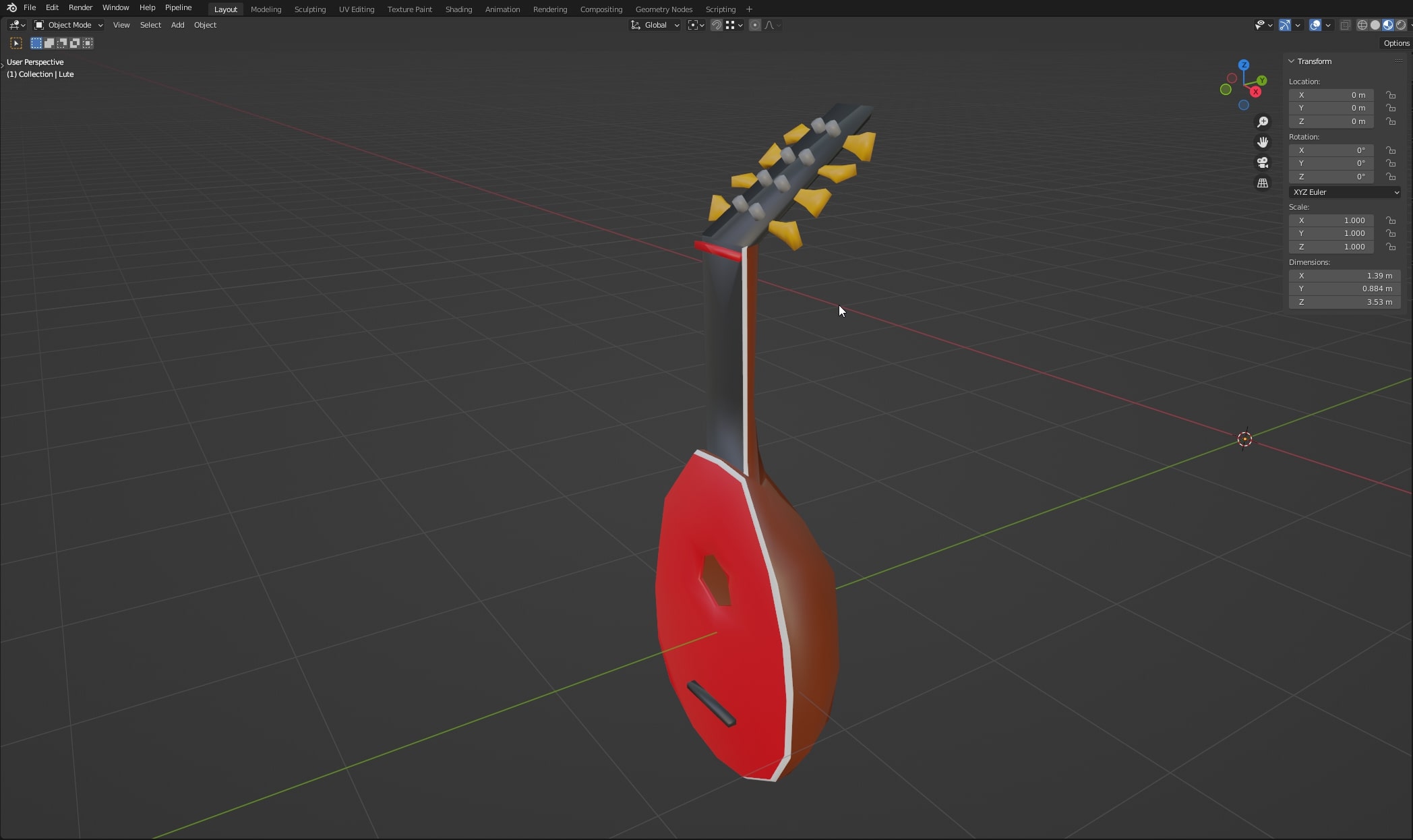Click the Options button
Image resolution: width=1413 pixels, height=840 pixels.
1395,43
